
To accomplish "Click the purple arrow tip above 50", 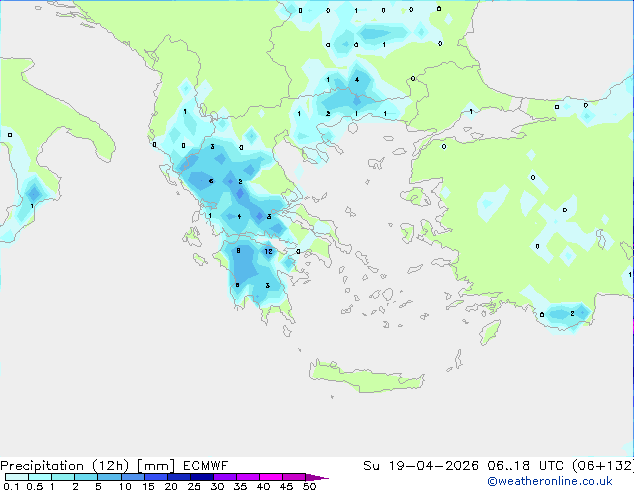I will [317, 477].
